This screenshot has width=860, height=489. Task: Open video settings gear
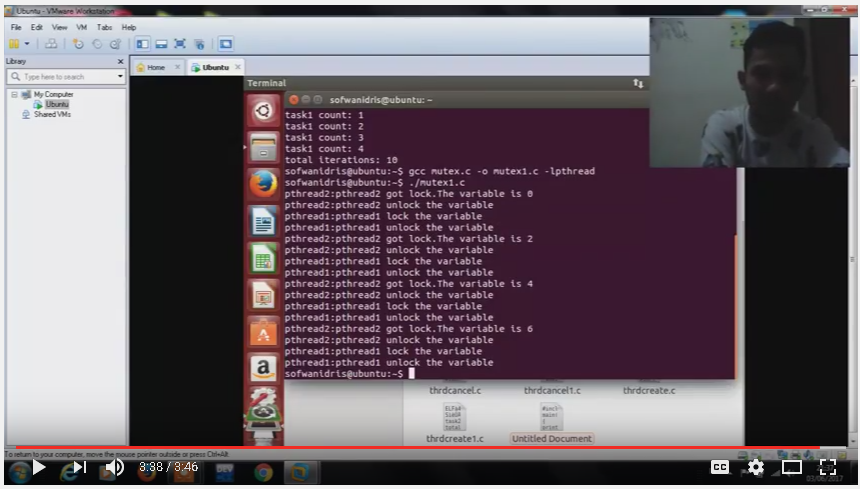coord(755,467)
